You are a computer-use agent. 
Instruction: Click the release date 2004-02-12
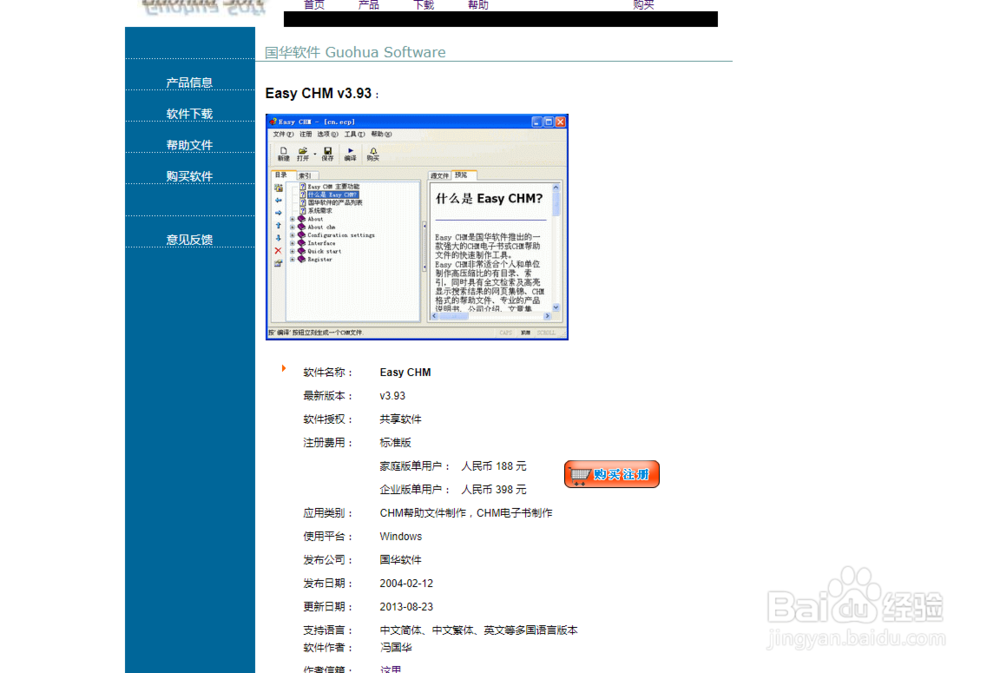point(406,583)
